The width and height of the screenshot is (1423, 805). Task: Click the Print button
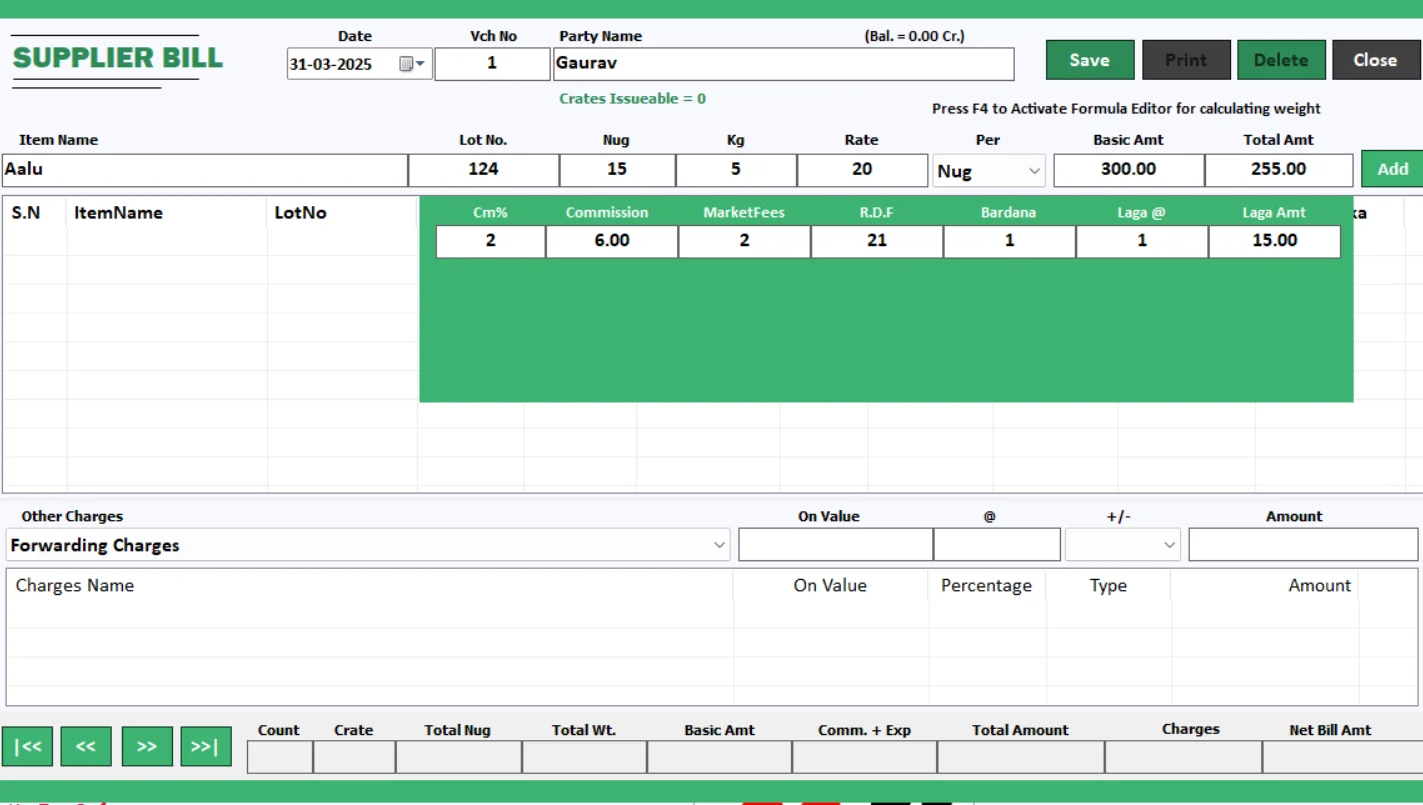pos(1186,60)
